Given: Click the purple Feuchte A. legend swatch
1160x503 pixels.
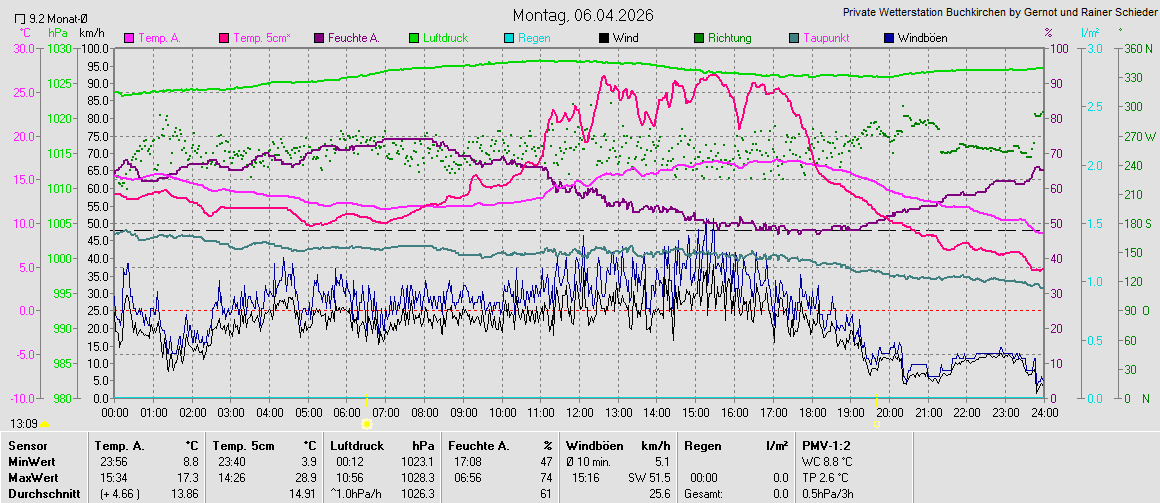Looking at the screenshot, I should click(320, 38).
